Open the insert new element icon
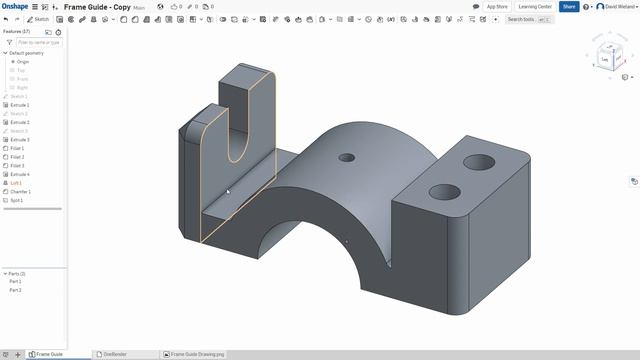Viewport: 640px width, 360px height. 55,7
